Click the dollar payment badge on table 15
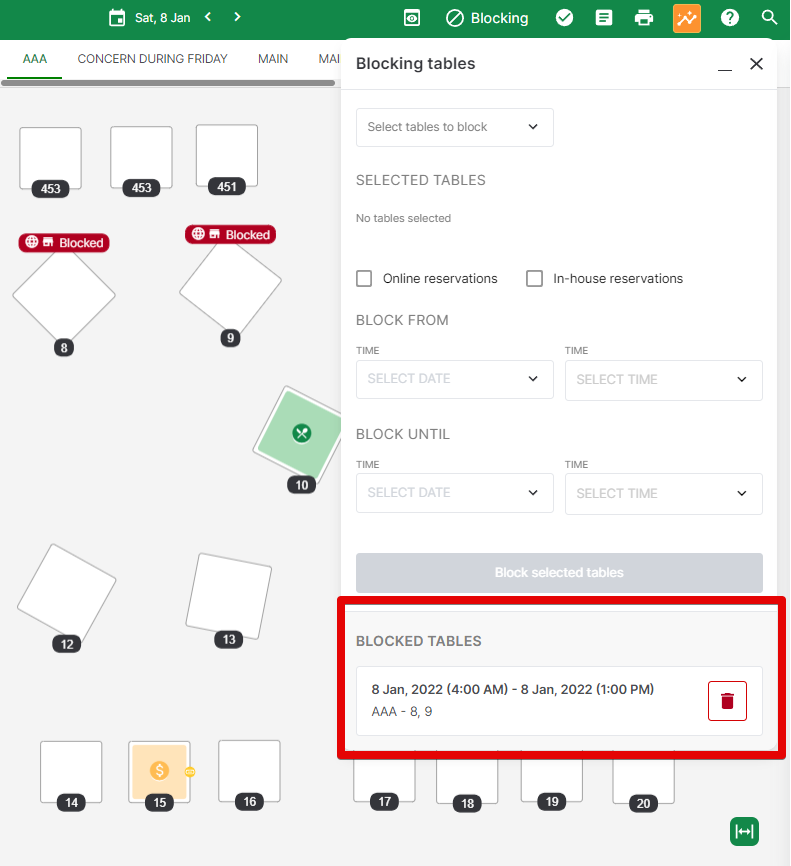The width and height of the screenshot is (791, 866). point(158,770)
